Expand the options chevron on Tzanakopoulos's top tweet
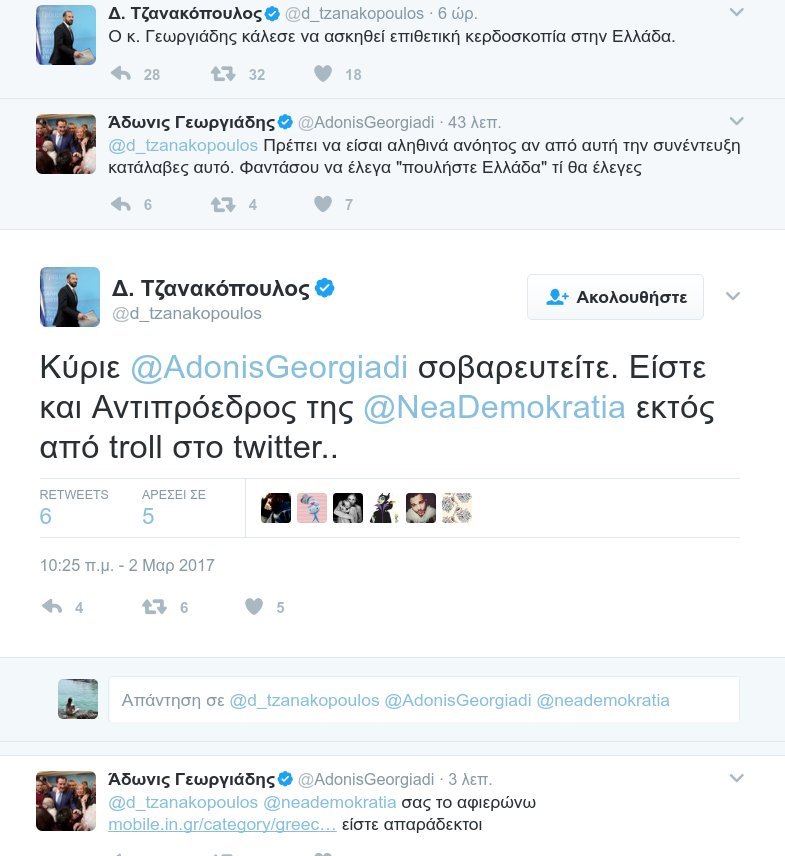 click(x=737, y=11)
